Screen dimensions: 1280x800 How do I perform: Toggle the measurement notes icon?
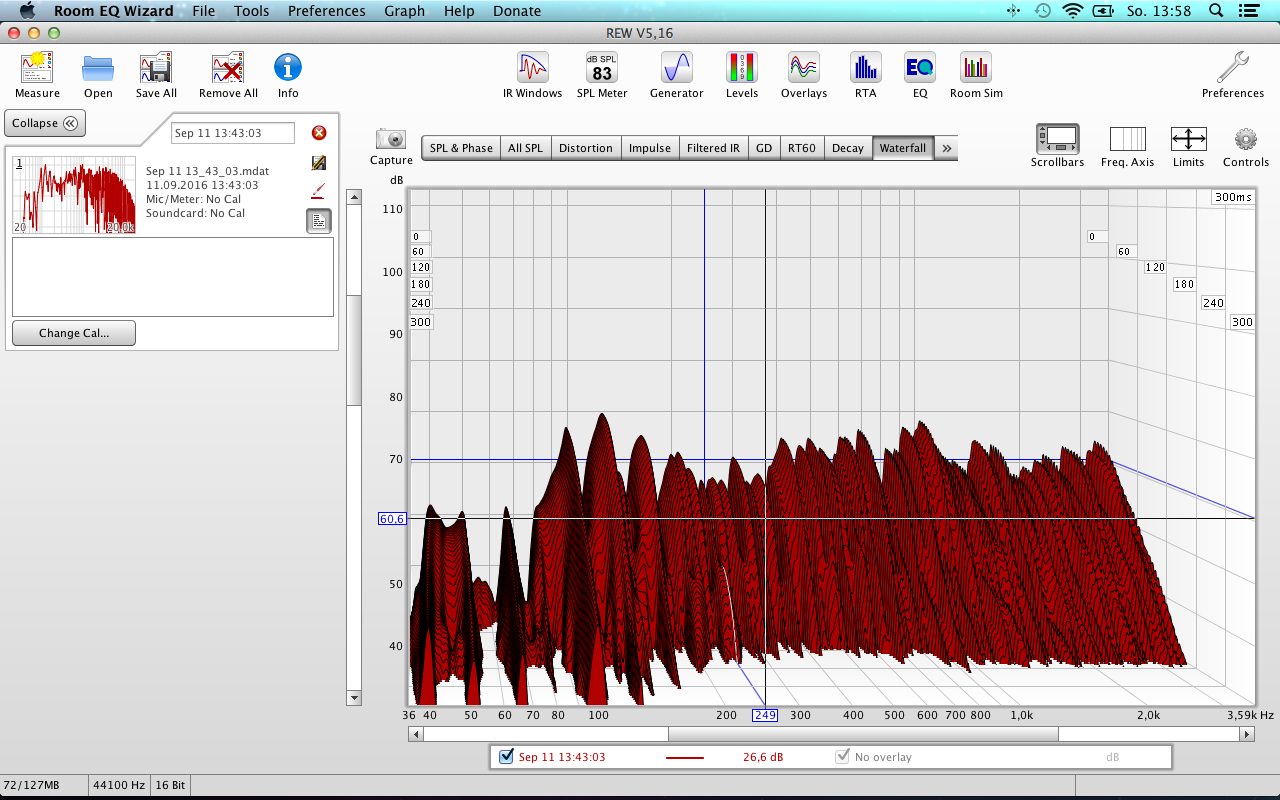click(319, 221)
